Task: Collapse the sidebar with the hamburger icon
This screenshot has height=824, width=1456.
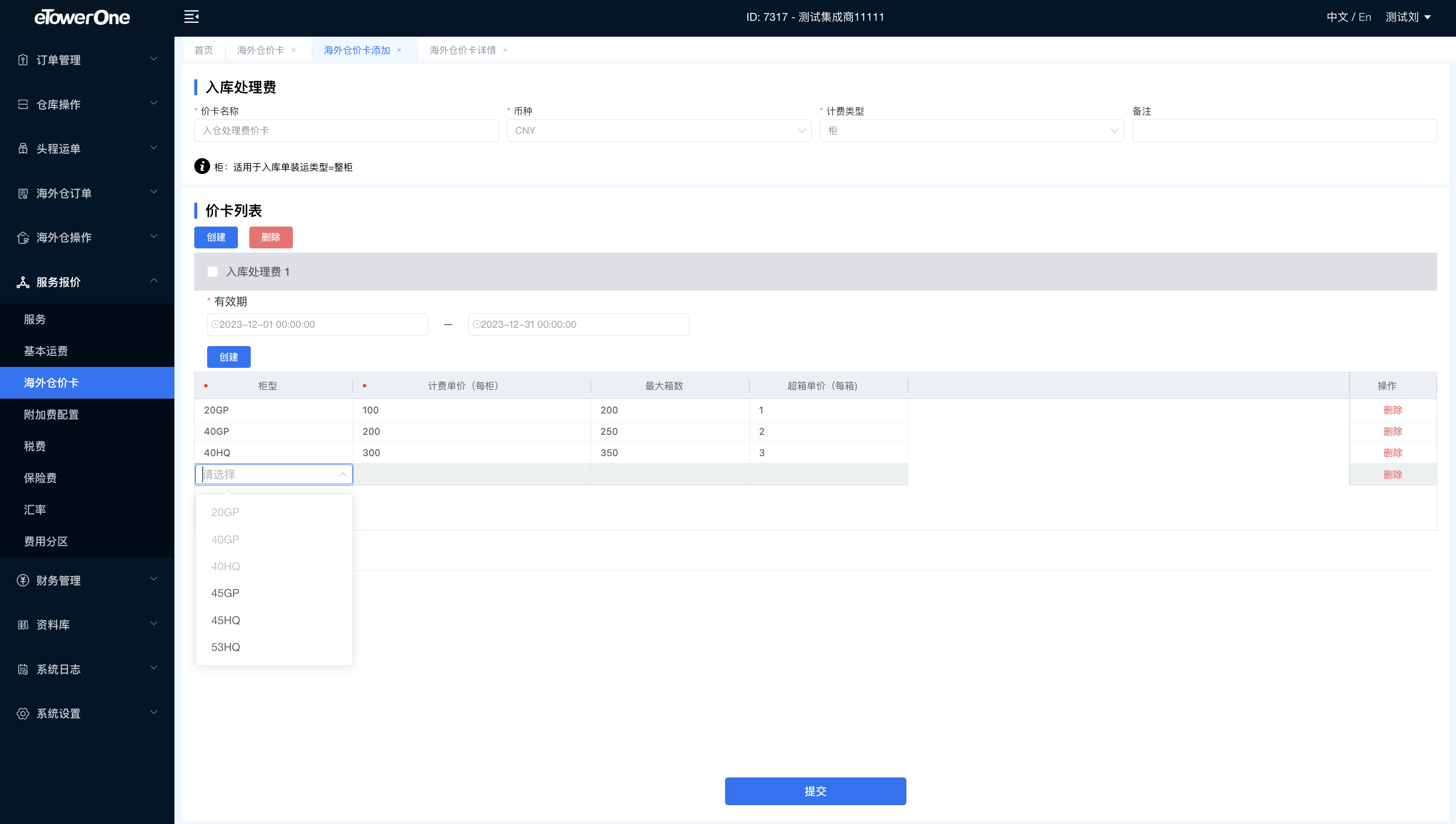Action: pyautogui.click(x=191, y=17)
